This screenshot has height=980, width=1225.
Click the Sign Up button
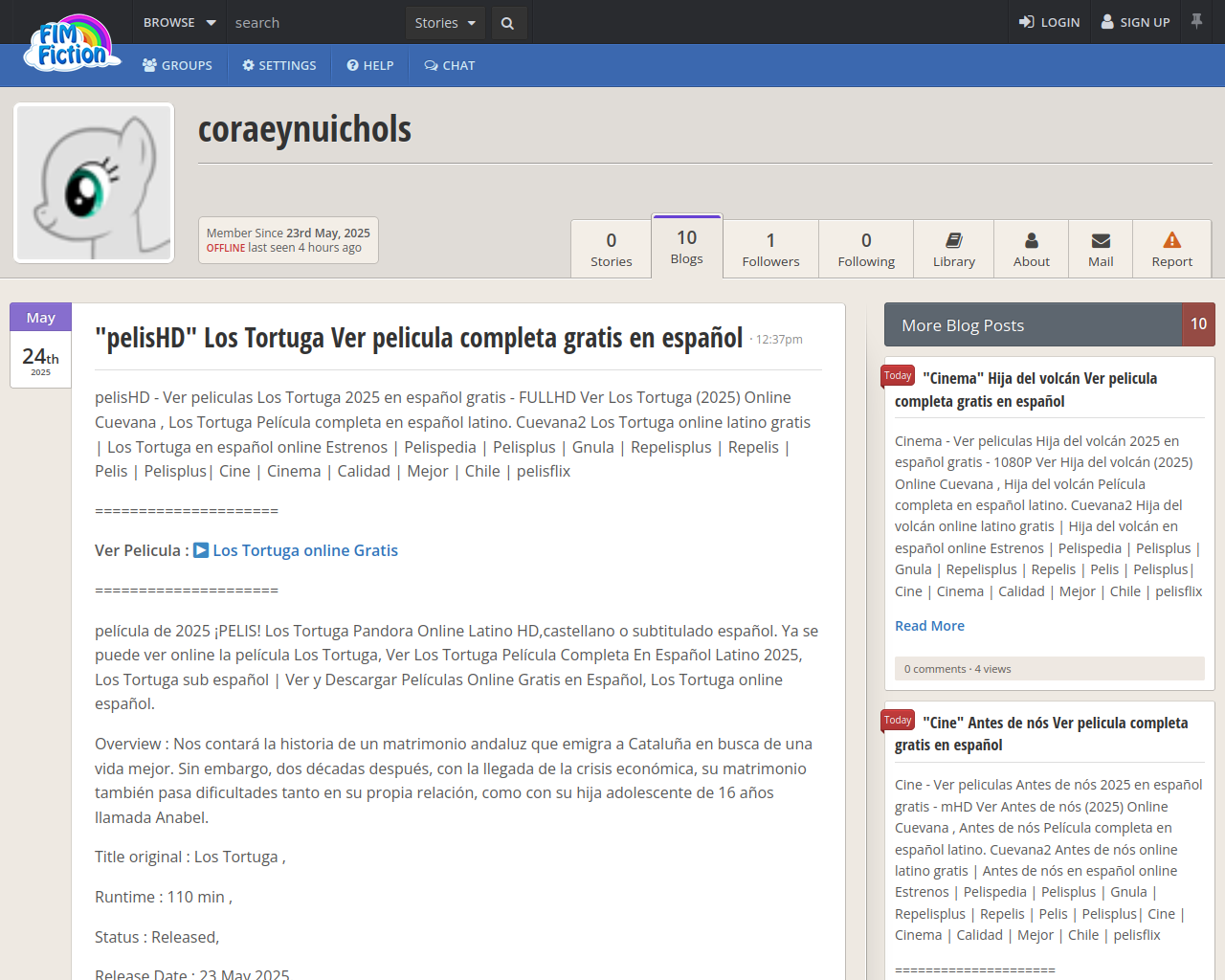(1135, 22)
